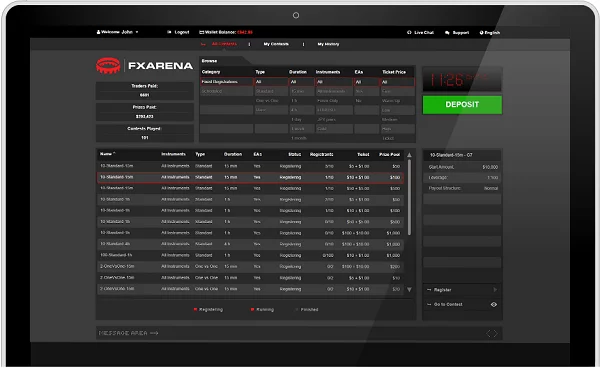This screenshot has height=368, width=600.
Task: Click the arrow icon in Register row
Action: 495,290
